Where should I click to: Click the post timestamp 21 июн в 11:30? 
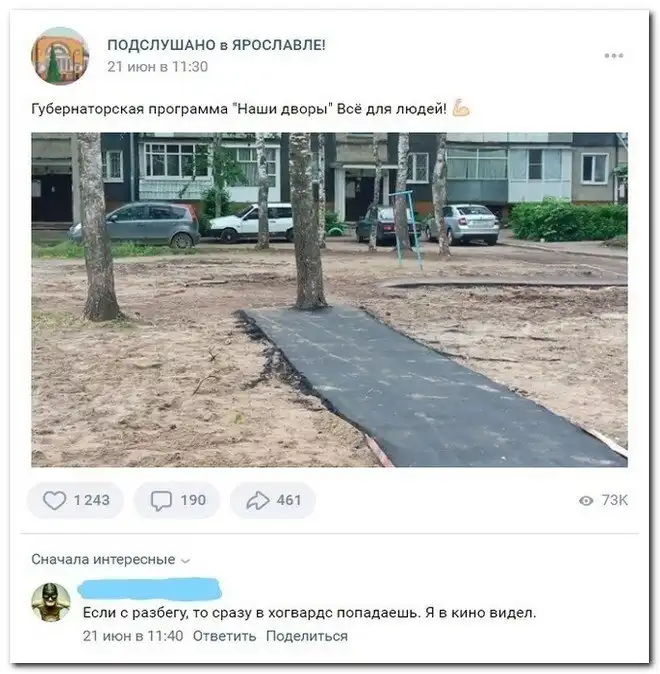157,67
